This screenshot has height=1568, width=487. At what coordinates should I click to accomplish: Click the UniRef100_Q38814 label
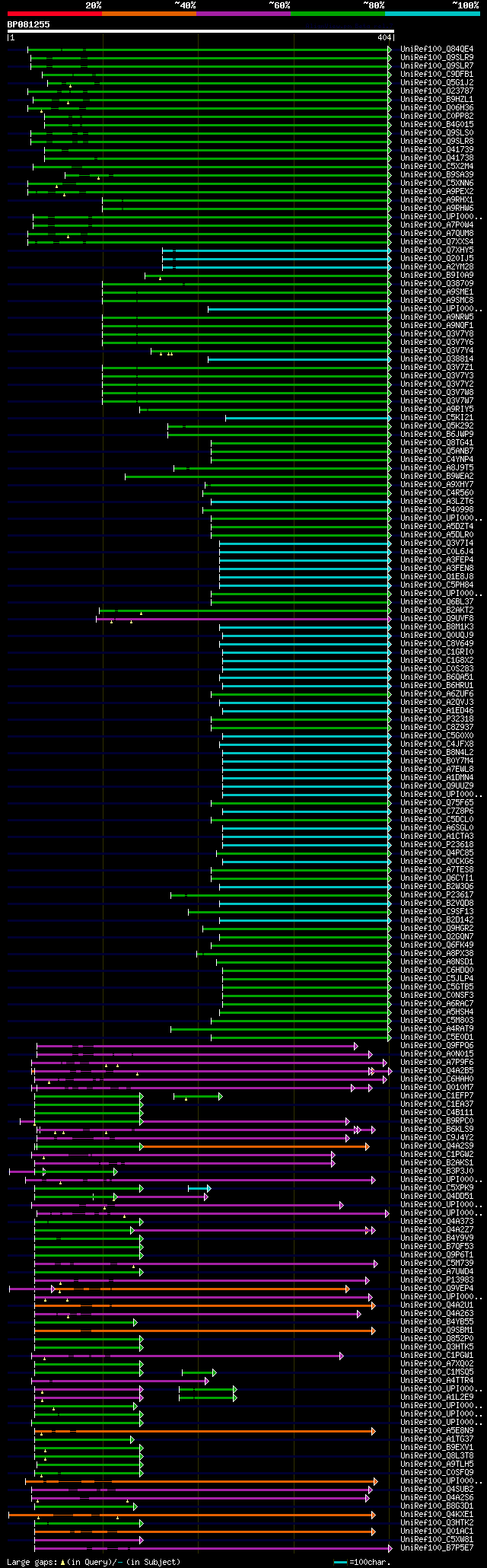click(x=437, y=359)
